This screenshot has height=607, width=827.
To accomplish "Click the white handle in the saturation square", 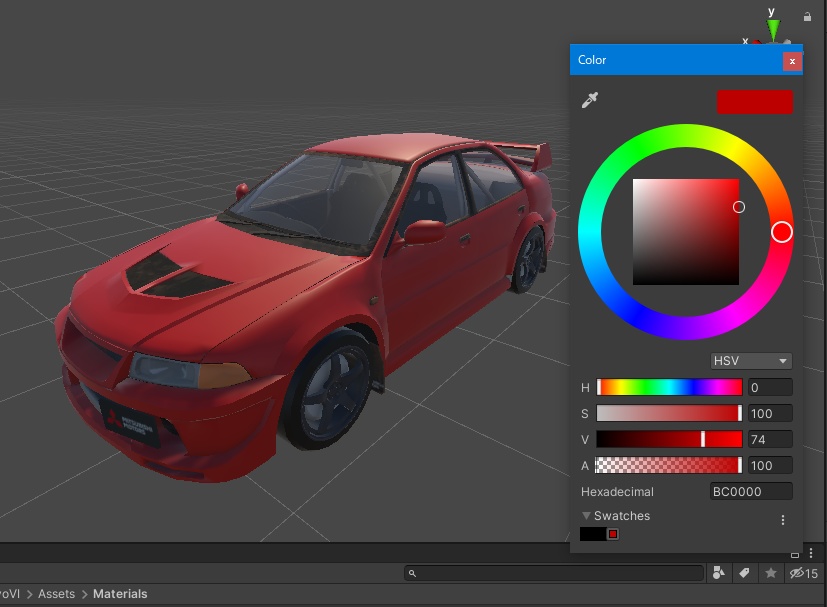I will (x=738, y=208).
